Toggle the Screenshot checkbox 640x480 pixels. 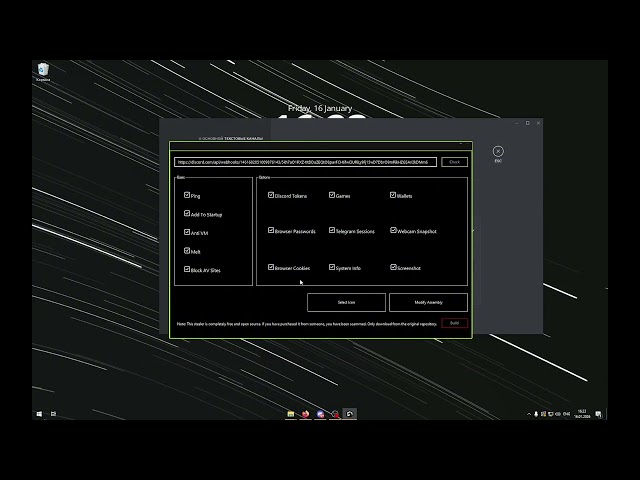(x=393, y=267)
